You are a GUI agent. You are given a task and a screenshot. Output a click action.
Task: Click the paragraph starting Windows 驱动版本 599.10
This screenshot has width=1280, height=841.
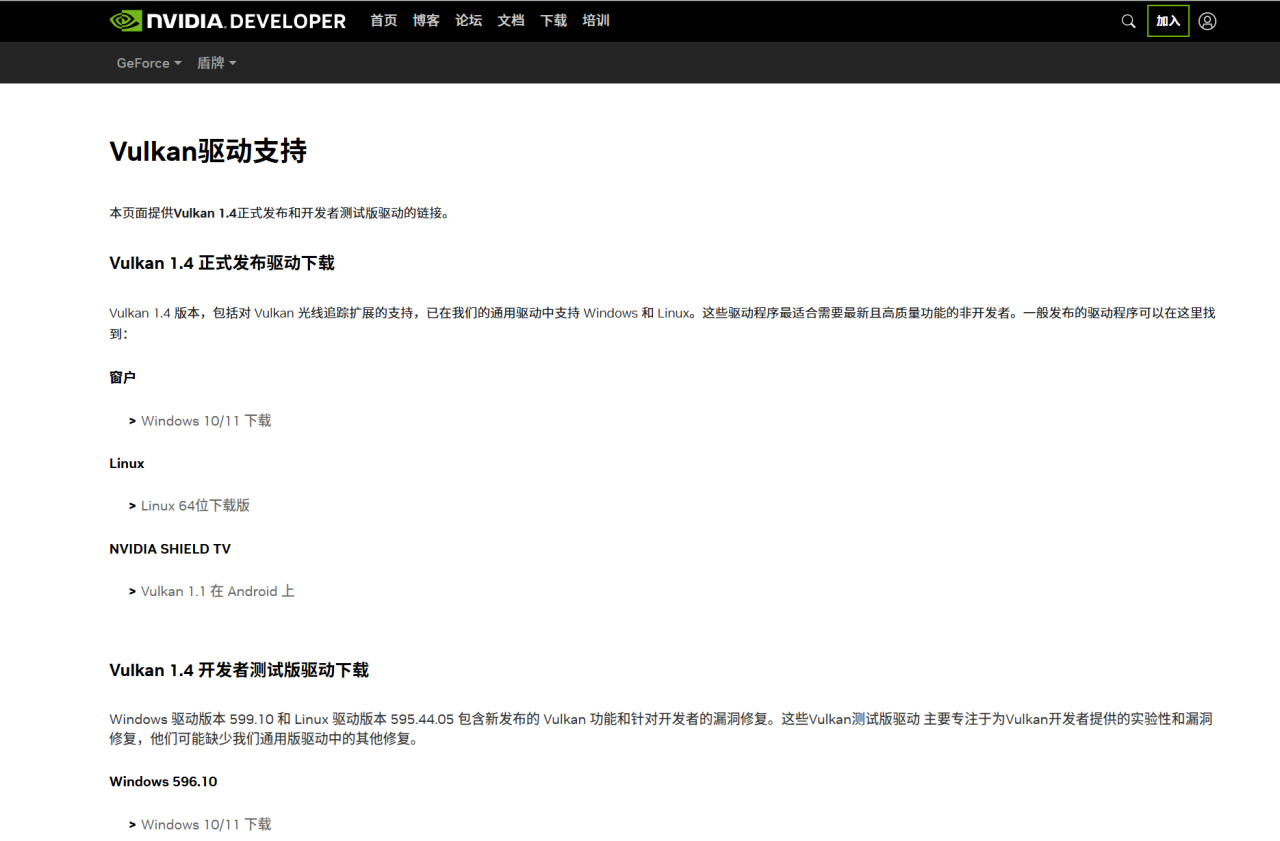coord(661,729)
